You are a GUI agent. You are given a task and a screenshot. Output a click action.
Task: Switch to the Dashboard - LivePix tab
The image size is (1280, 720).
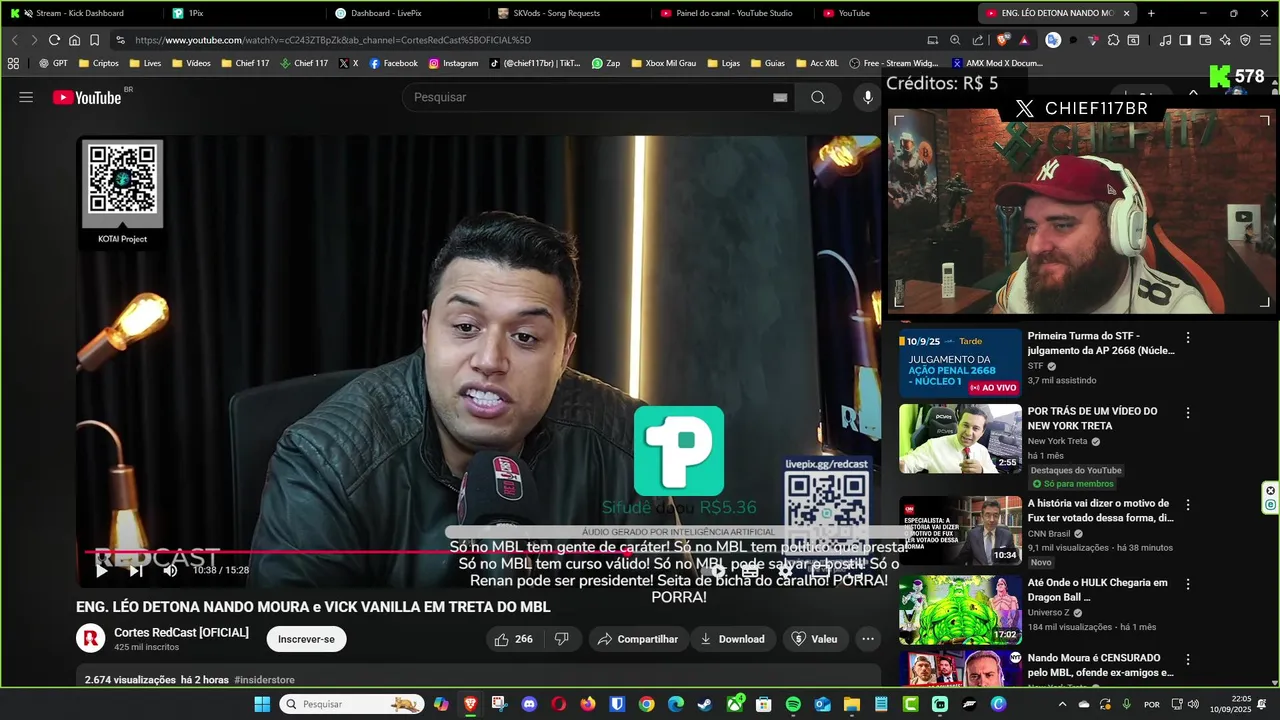pos(405,13)
